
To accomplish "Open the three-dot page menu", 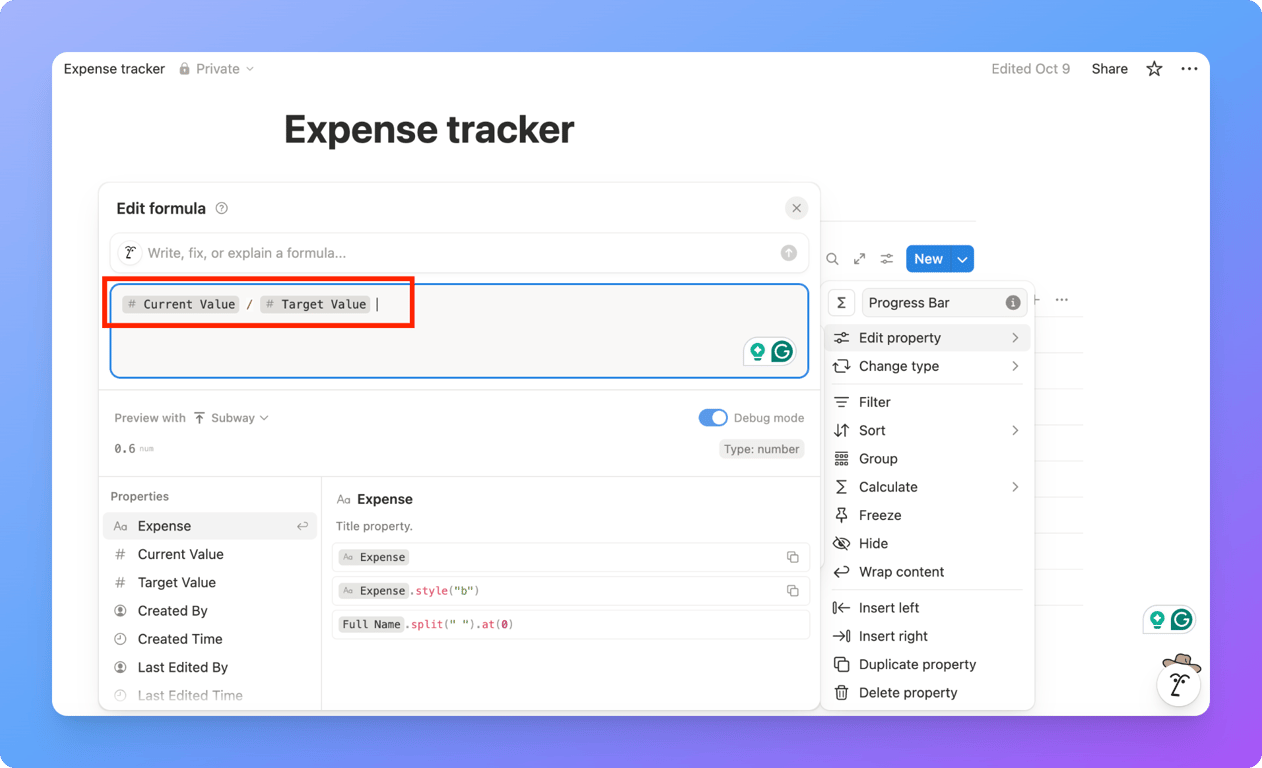I will pos(1189,69).
